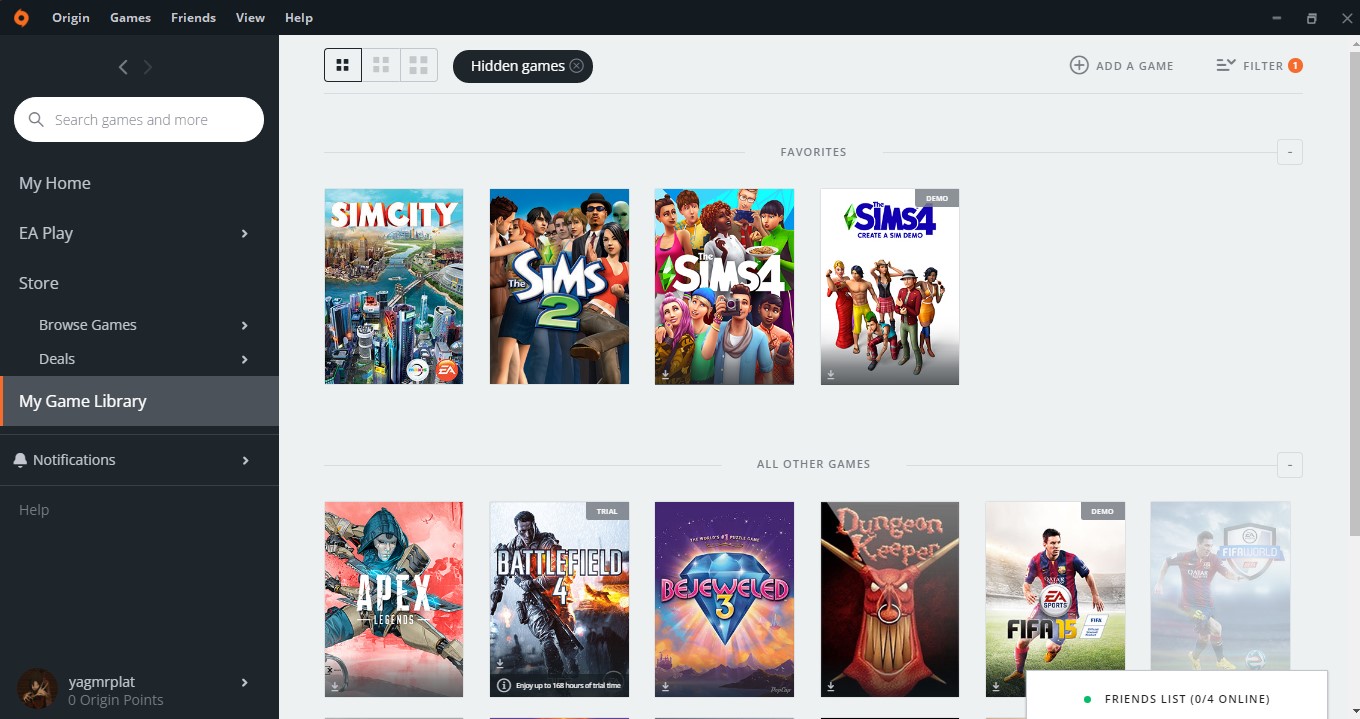This screenshot has width=1360, height=719.
Task: Click download icon on Battlefield 4
Action: point(500,663)
